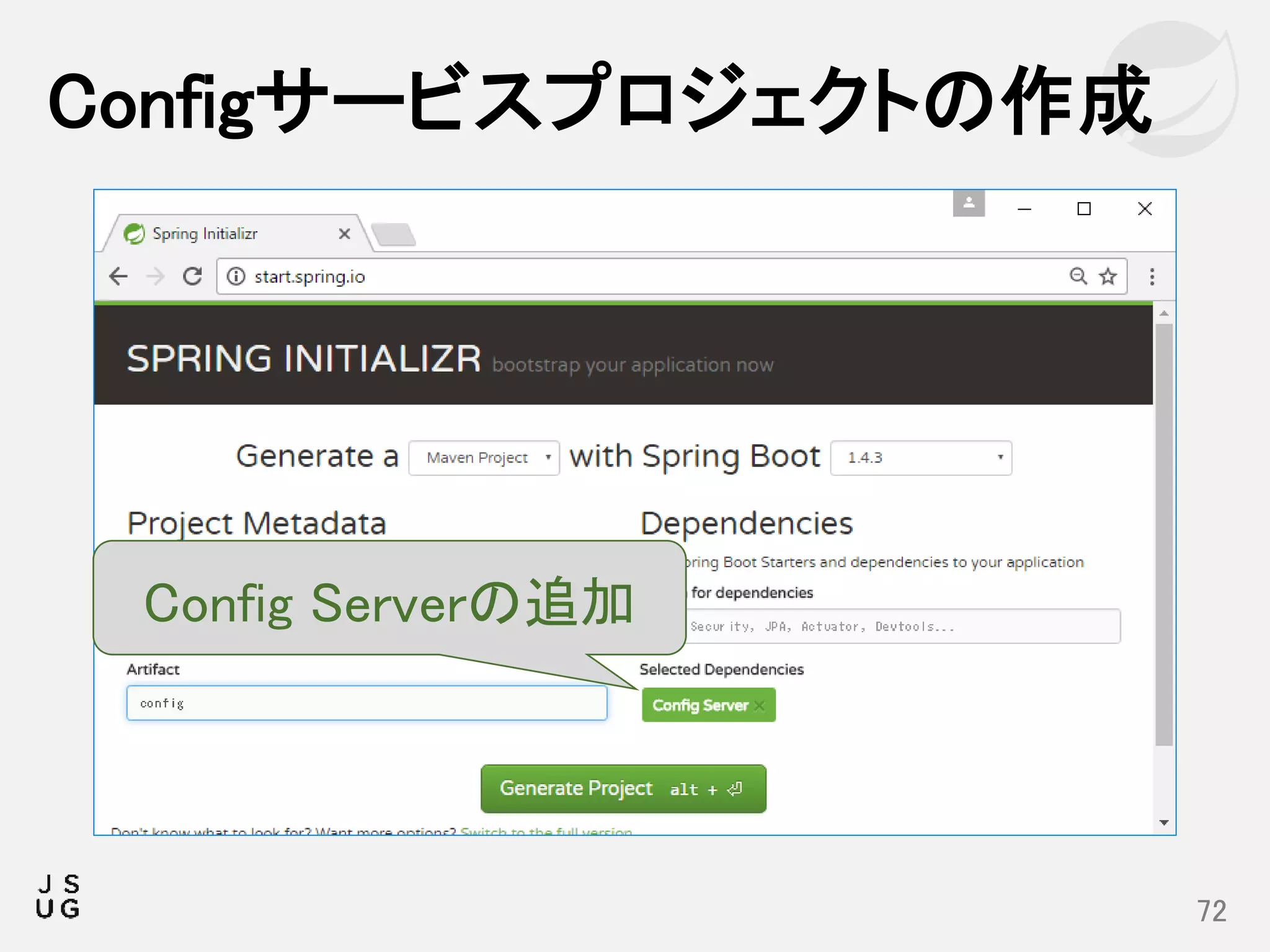Viewport: 1270px width, 952px height.
Task: Maximize the browser window
Action: [1084, 209]
